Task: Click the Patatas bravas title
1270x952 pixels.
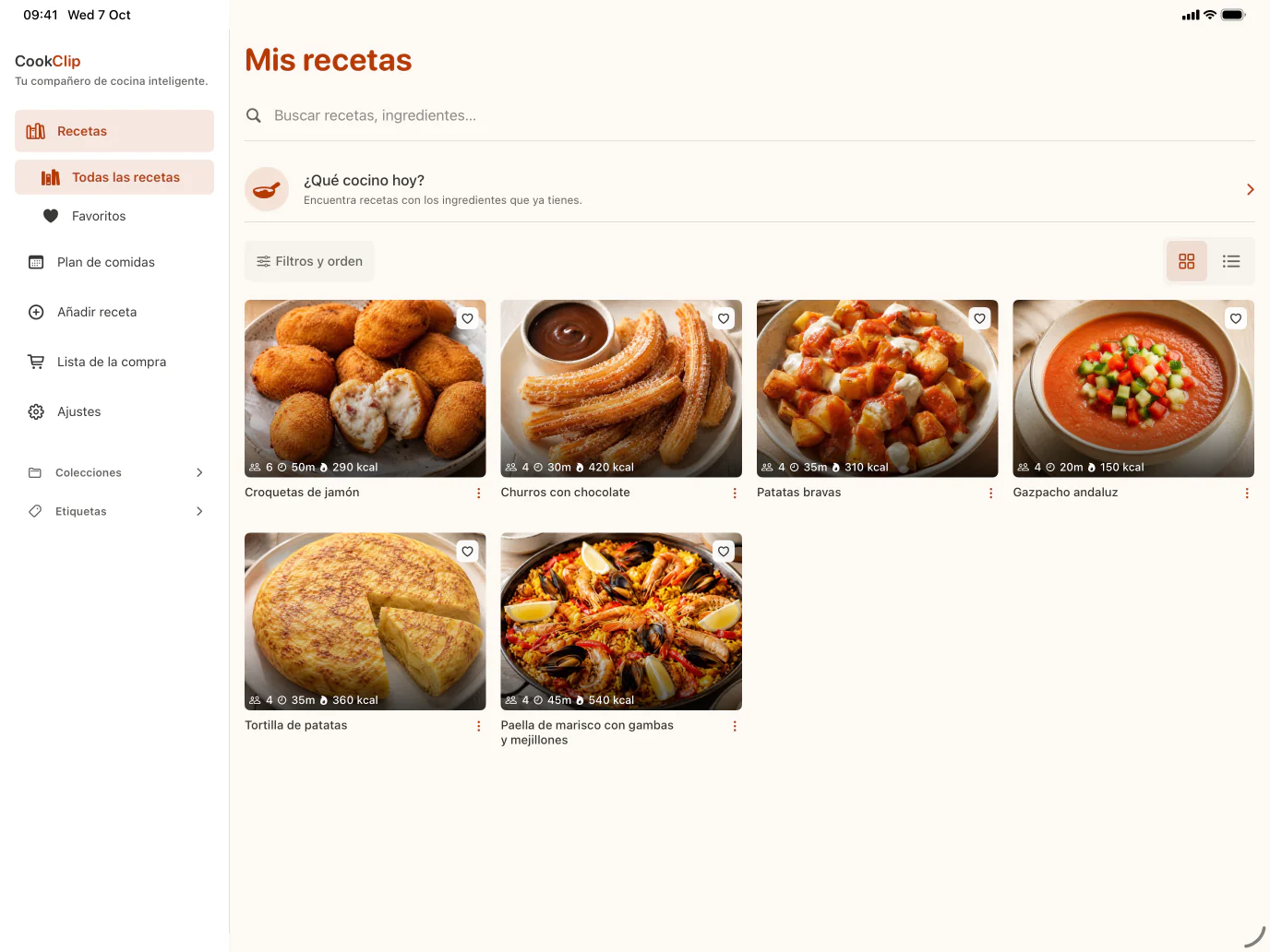Action: point(799,493)
